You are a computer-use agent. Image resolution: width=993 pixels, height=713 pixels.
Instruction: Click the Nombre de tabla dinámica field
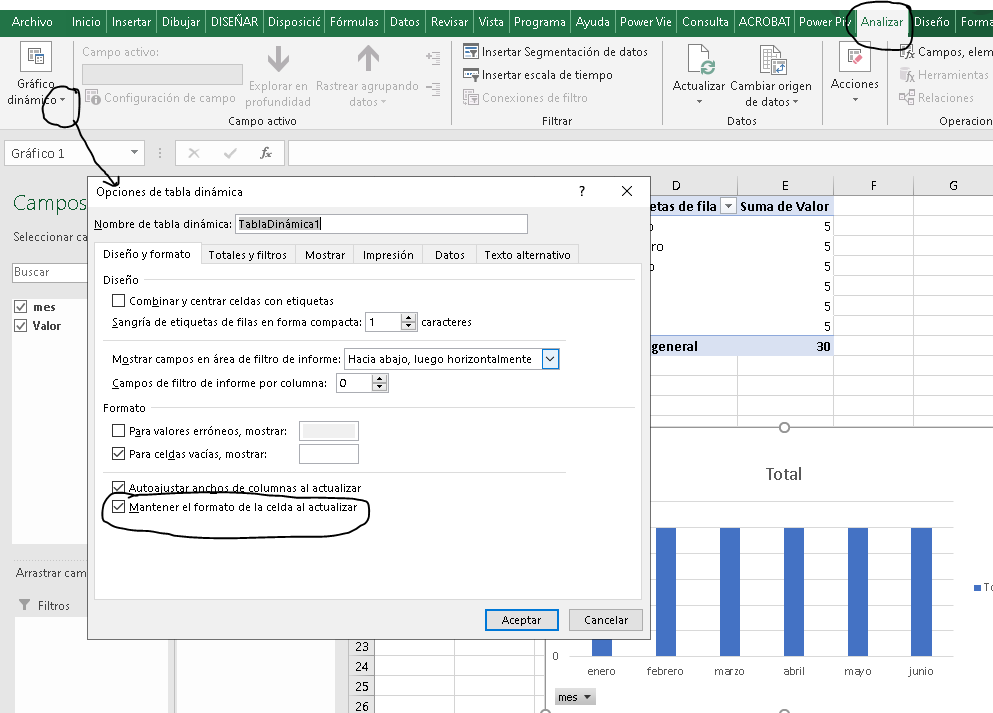pyautogui.click(x=381, y=224)
